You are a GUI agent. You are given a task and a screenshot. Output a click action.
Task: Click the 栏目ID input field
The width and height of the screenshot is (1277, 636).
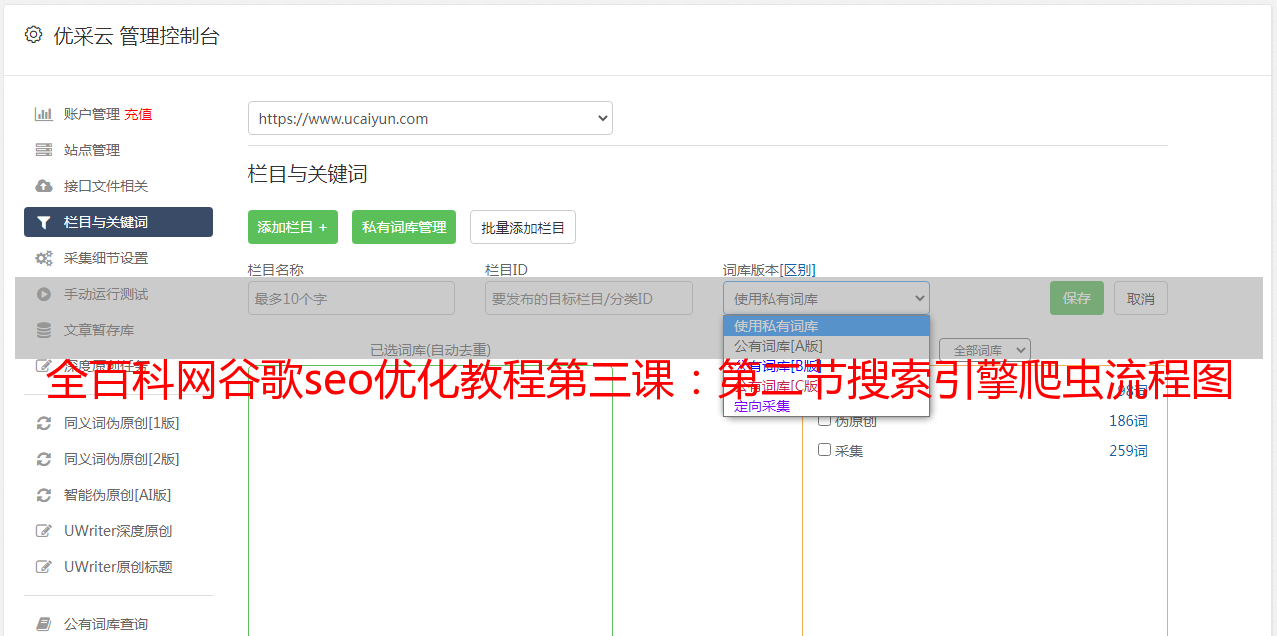point(589,298)
